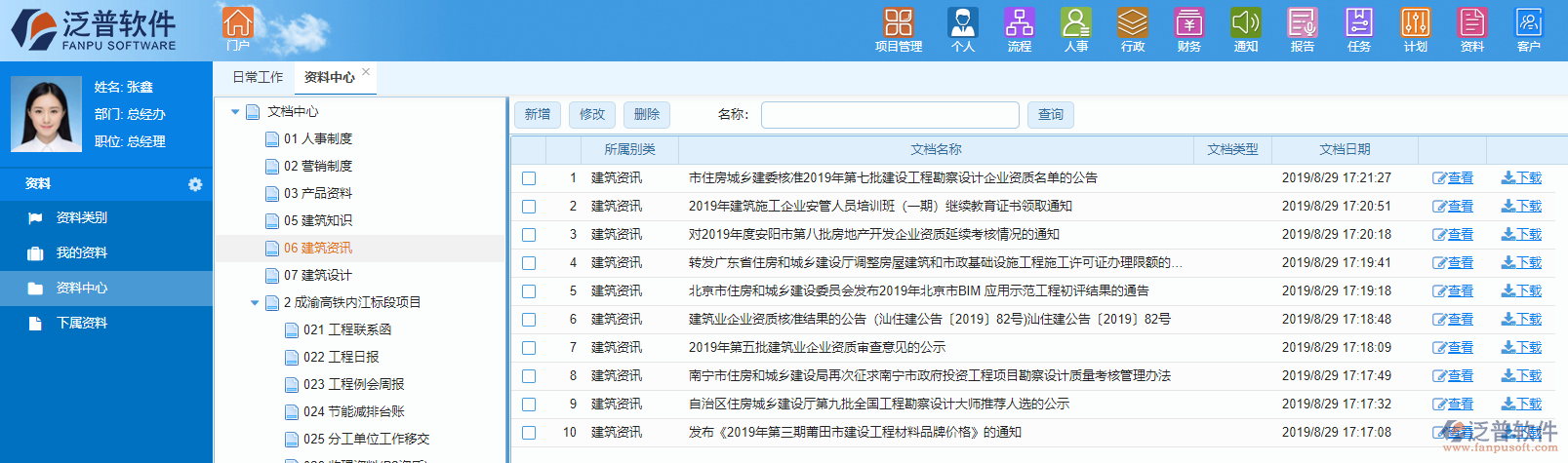Click 查看 link for row 1
Screen dimensions: 1568x463
tap(1453, 178)
